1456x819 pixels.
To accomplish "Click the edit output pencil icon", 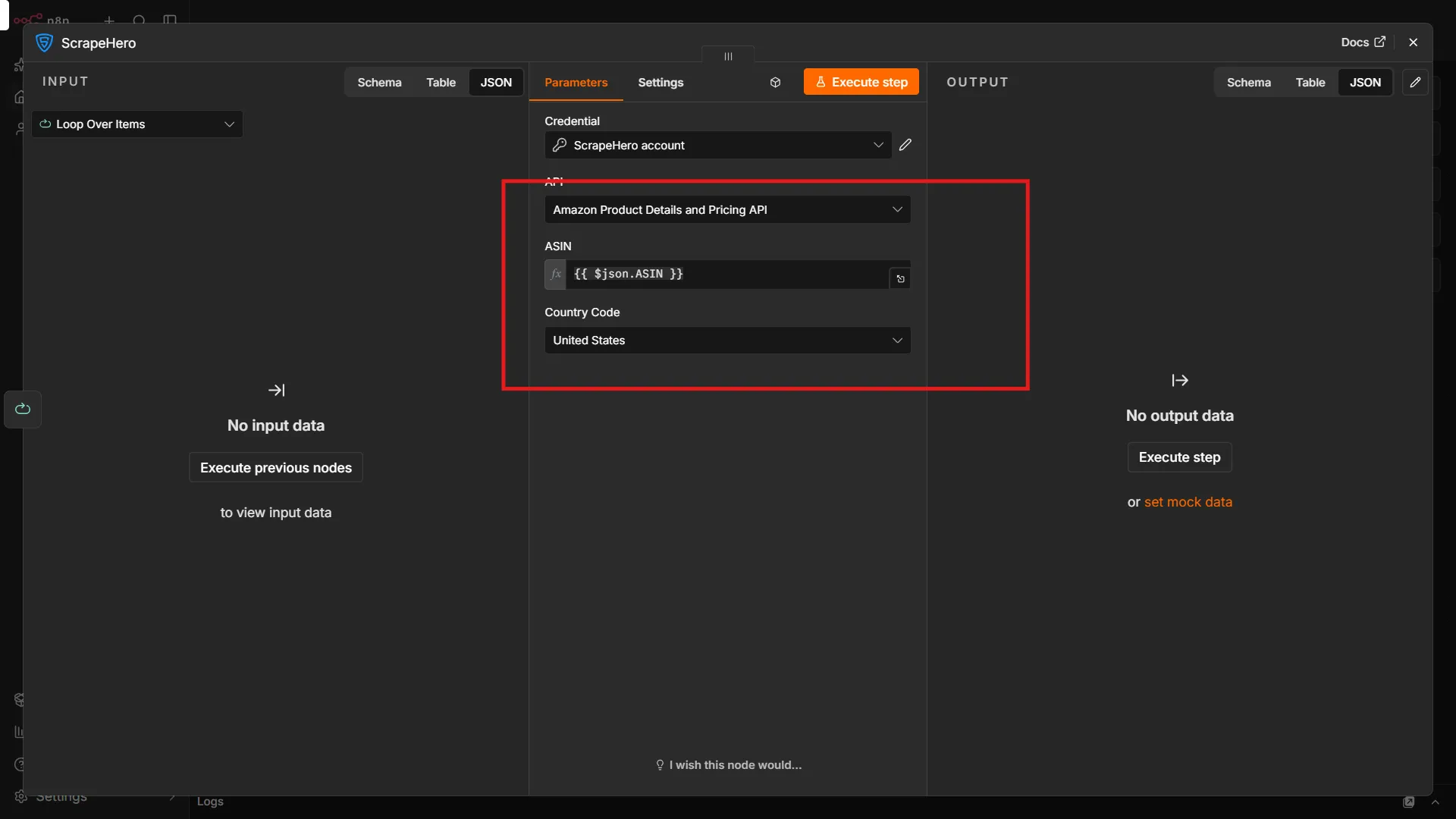I will [1415, 82].
